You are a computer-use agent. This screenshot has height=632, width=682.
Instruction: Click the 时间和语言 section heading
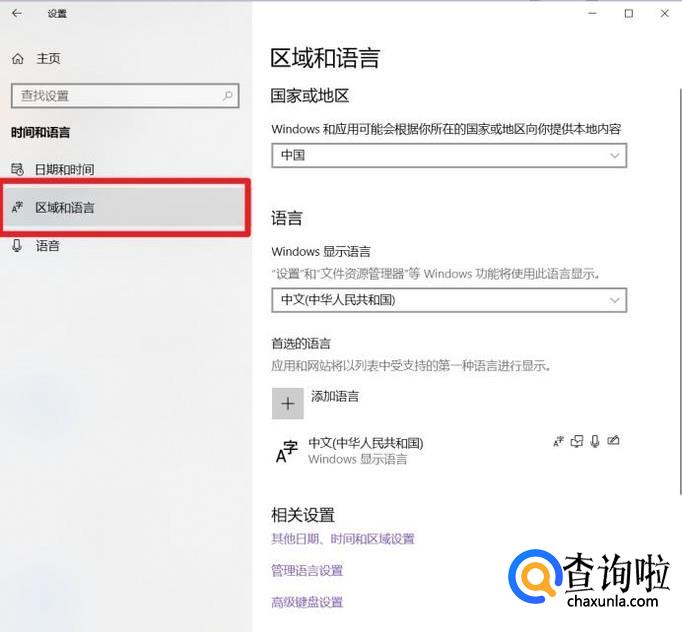tap(40, 133)
